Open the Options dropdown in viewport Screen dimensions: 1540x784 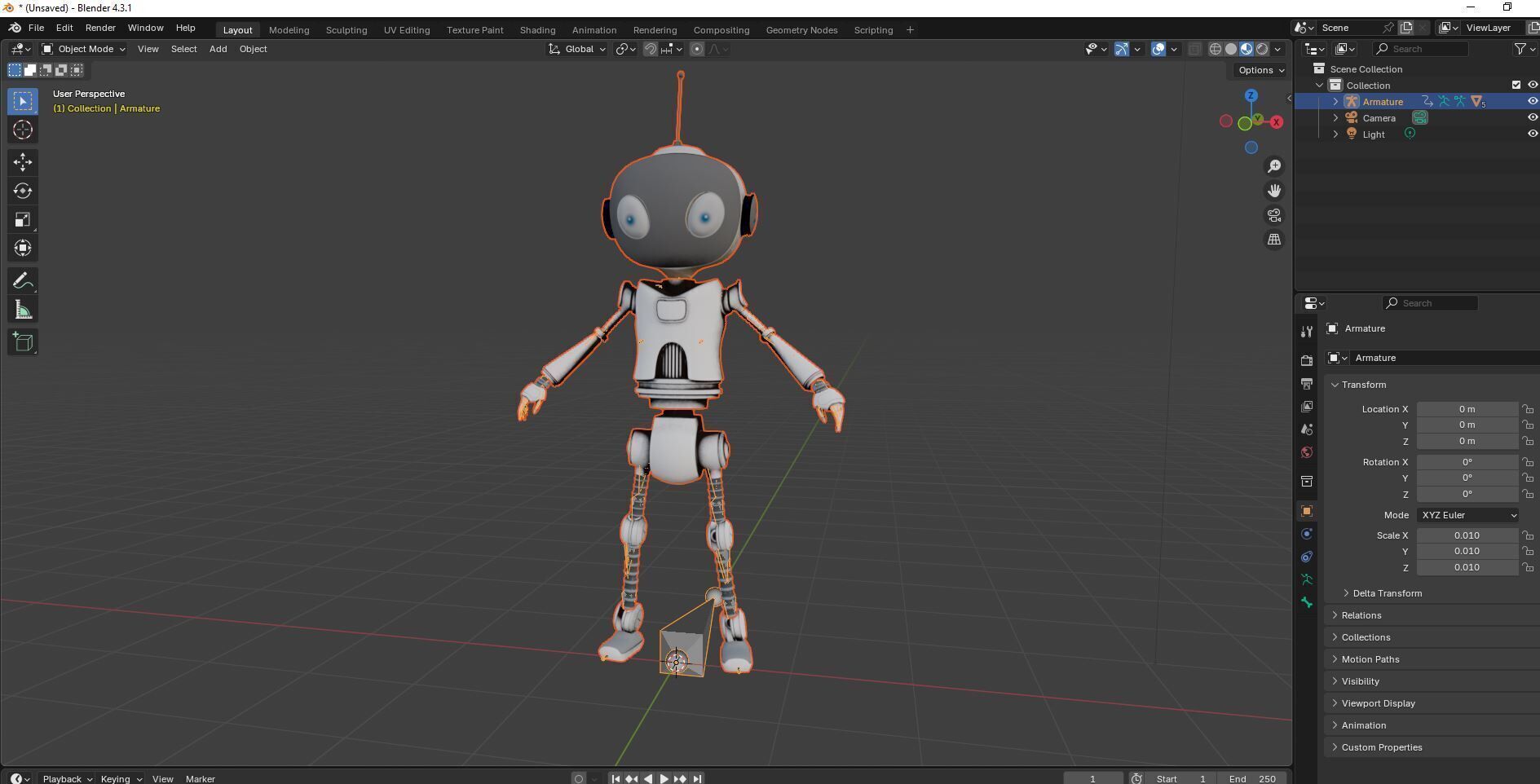click(x=1260, y=70)
